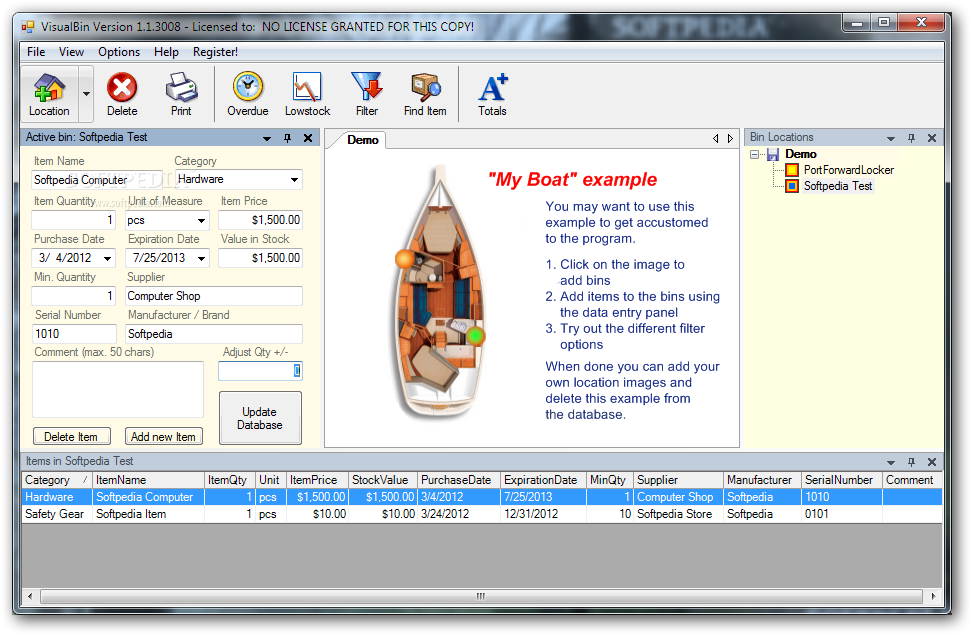The height and width of the screenshot is (635, 972).
Task: Click the Item Quantity field
Action: coord(74,220)
